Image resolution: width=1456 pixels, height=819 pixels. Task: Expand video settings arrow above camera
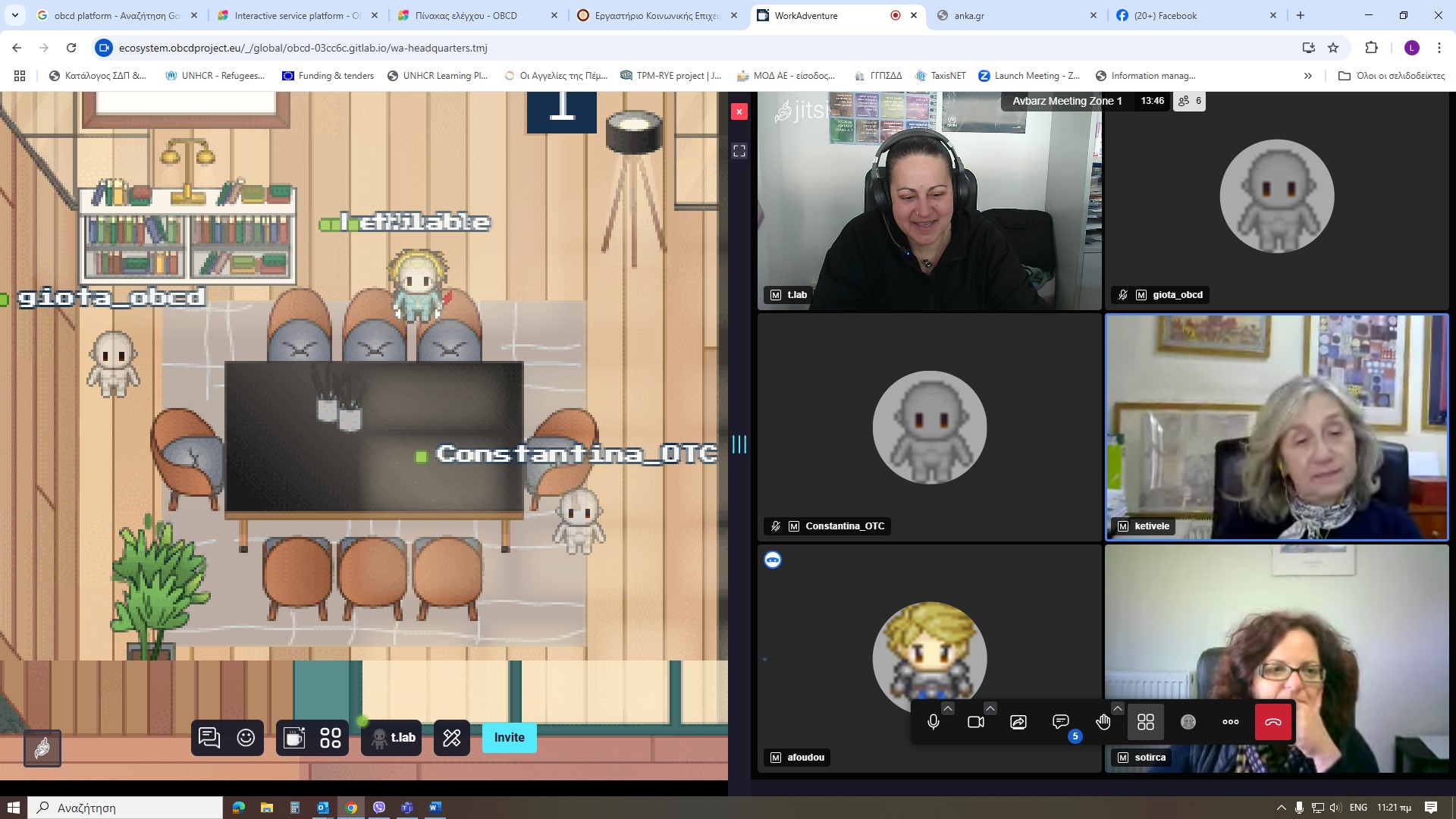pyautogui.click(x=990, y=708)
